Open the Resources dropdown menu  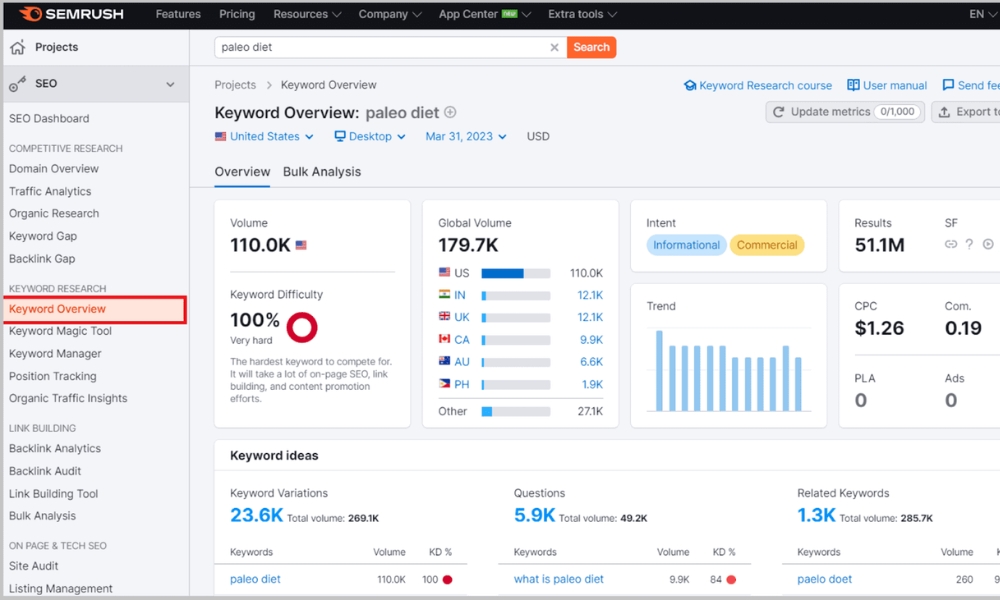click(307, 14)
